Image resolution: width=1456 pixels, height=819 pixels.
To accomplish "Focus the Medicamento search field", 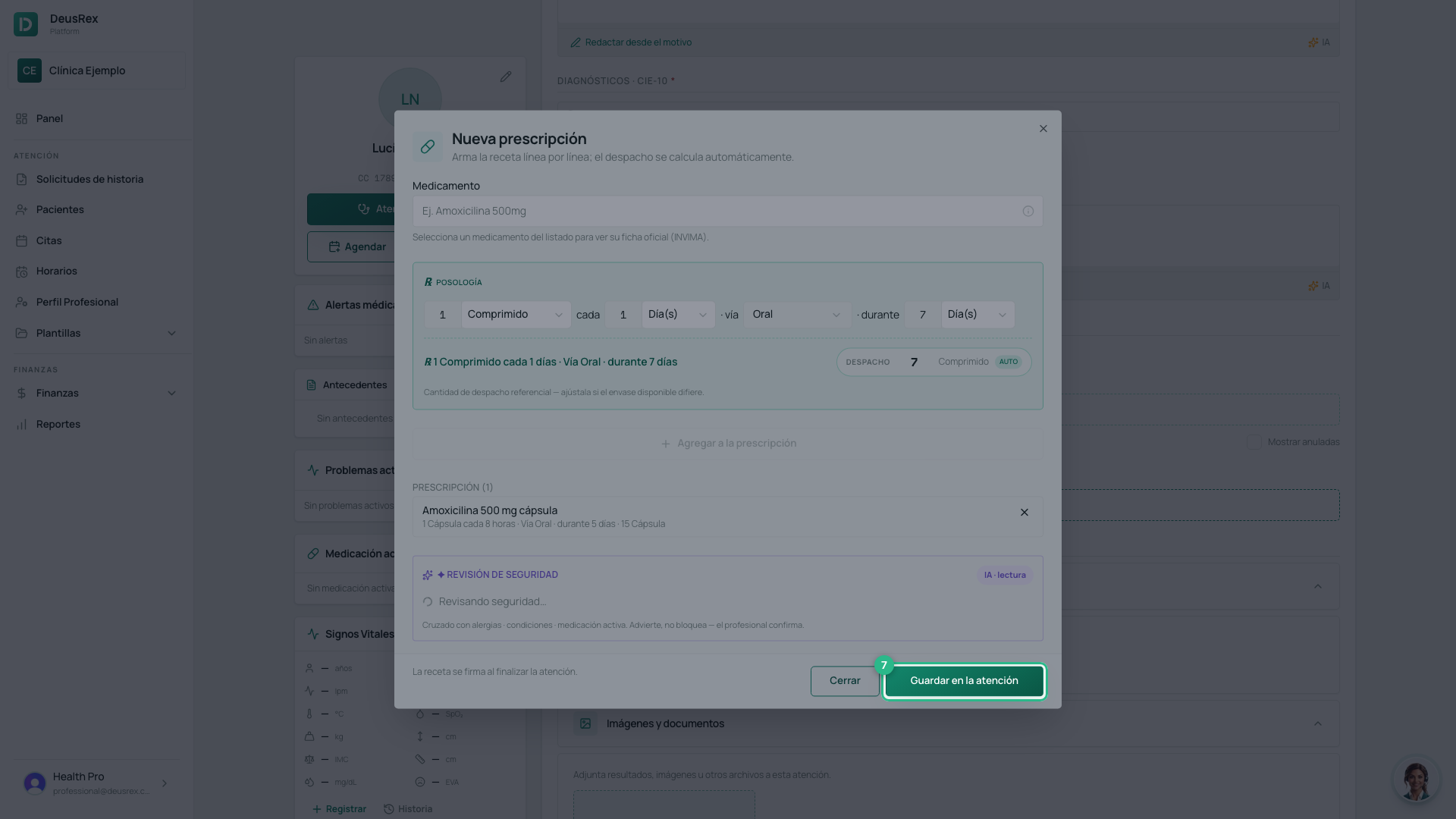I will point(727,212).
